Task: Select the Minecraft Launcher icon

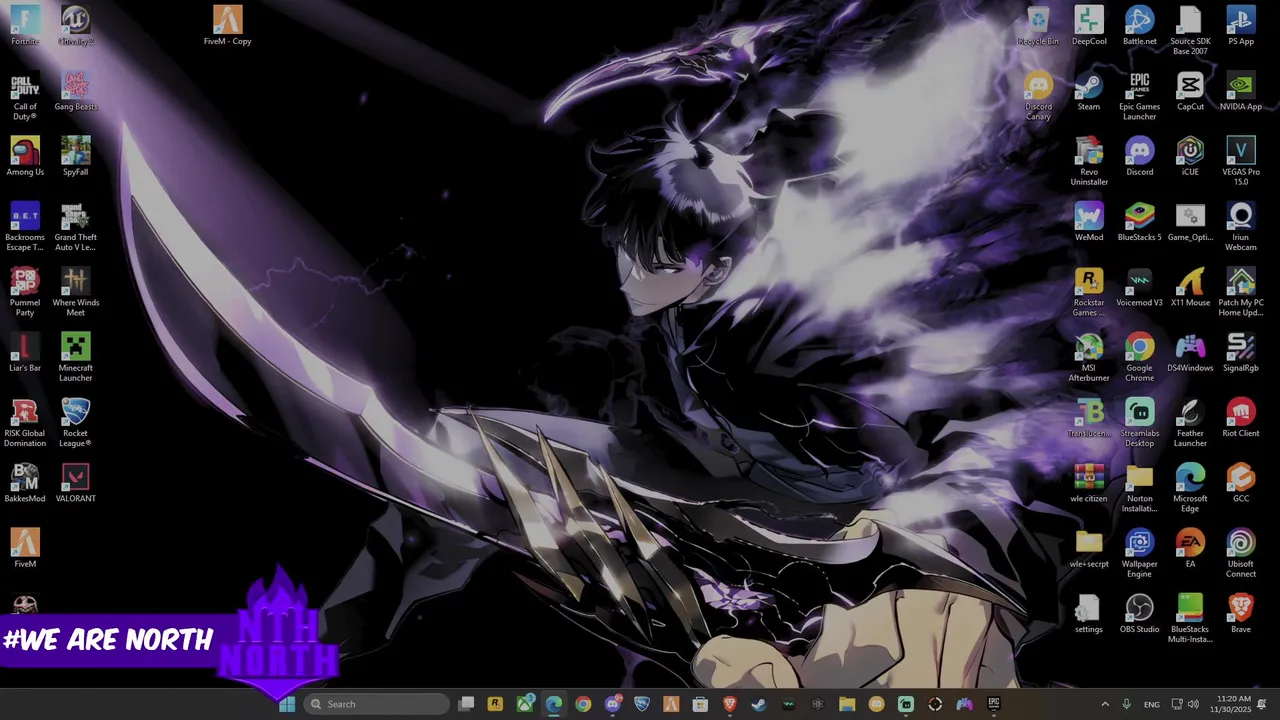Action: [x=76, y=357]
